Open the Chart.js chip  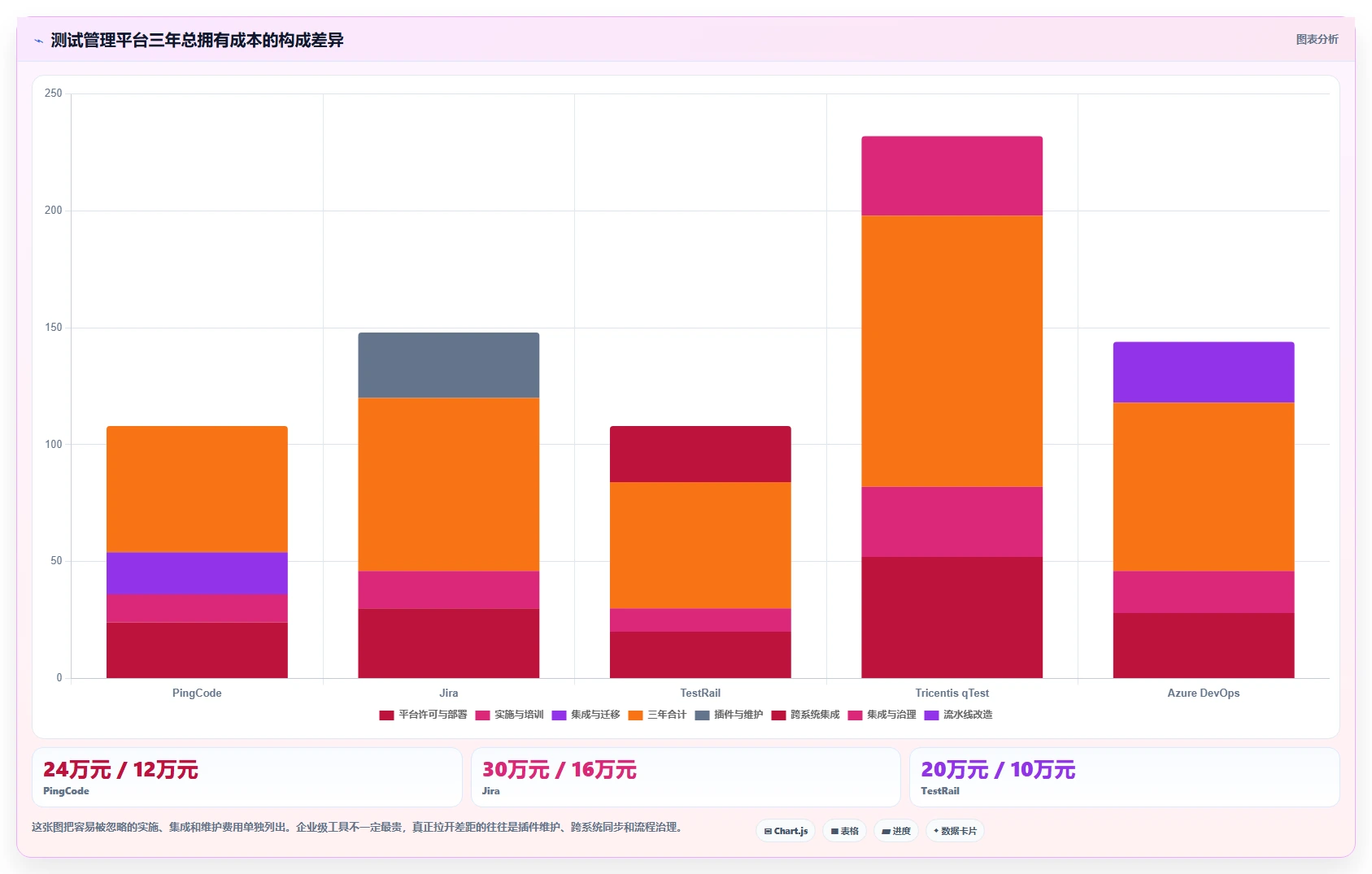(x=786, y=831)
